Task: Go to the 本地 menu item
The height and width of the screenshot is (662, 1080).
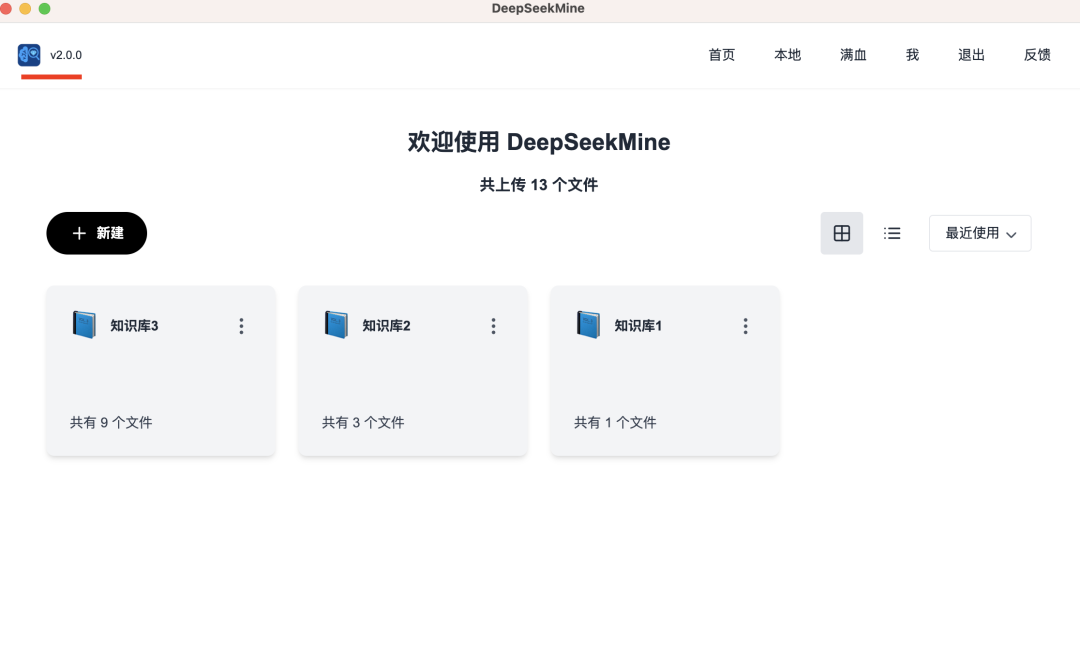Action: click(x=787, y=55)
